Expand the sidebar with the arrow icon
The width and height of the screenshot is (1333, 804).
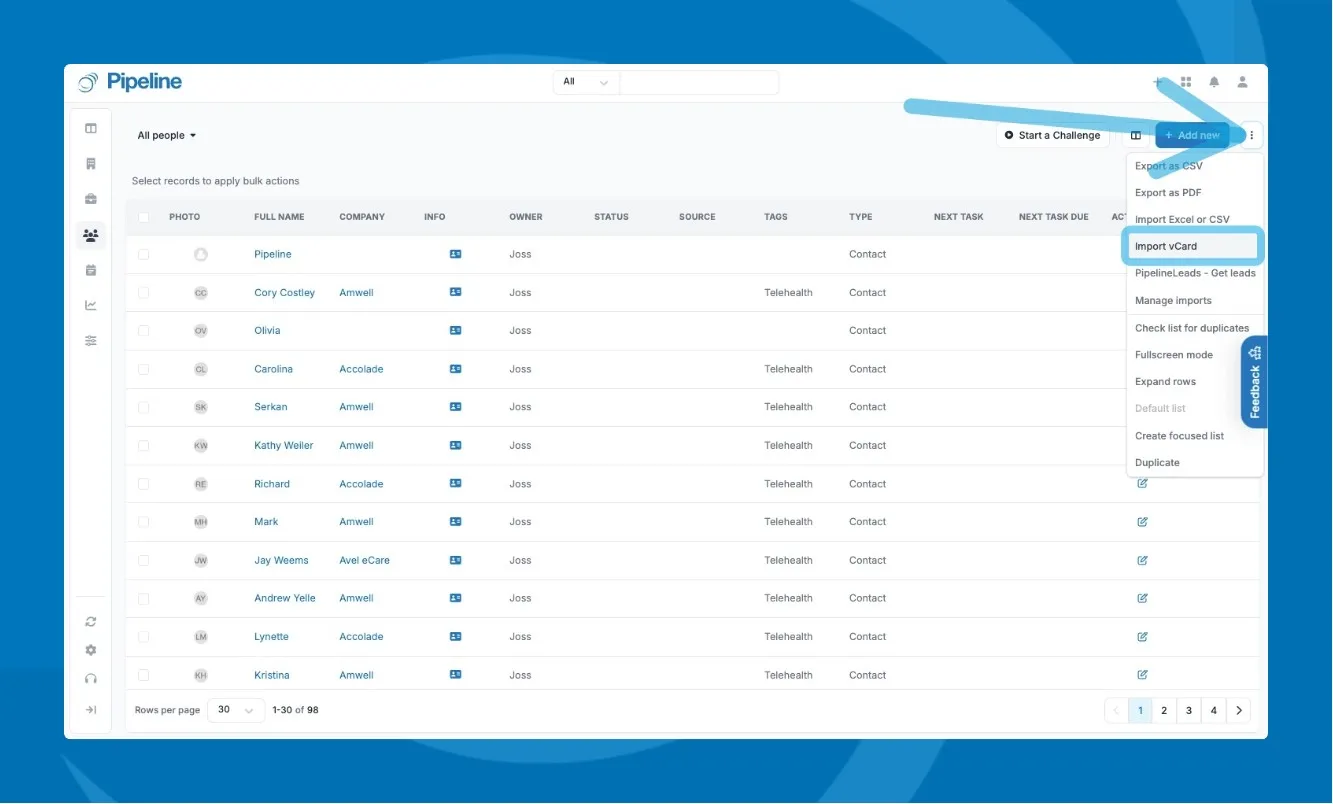tap(91, 710)
